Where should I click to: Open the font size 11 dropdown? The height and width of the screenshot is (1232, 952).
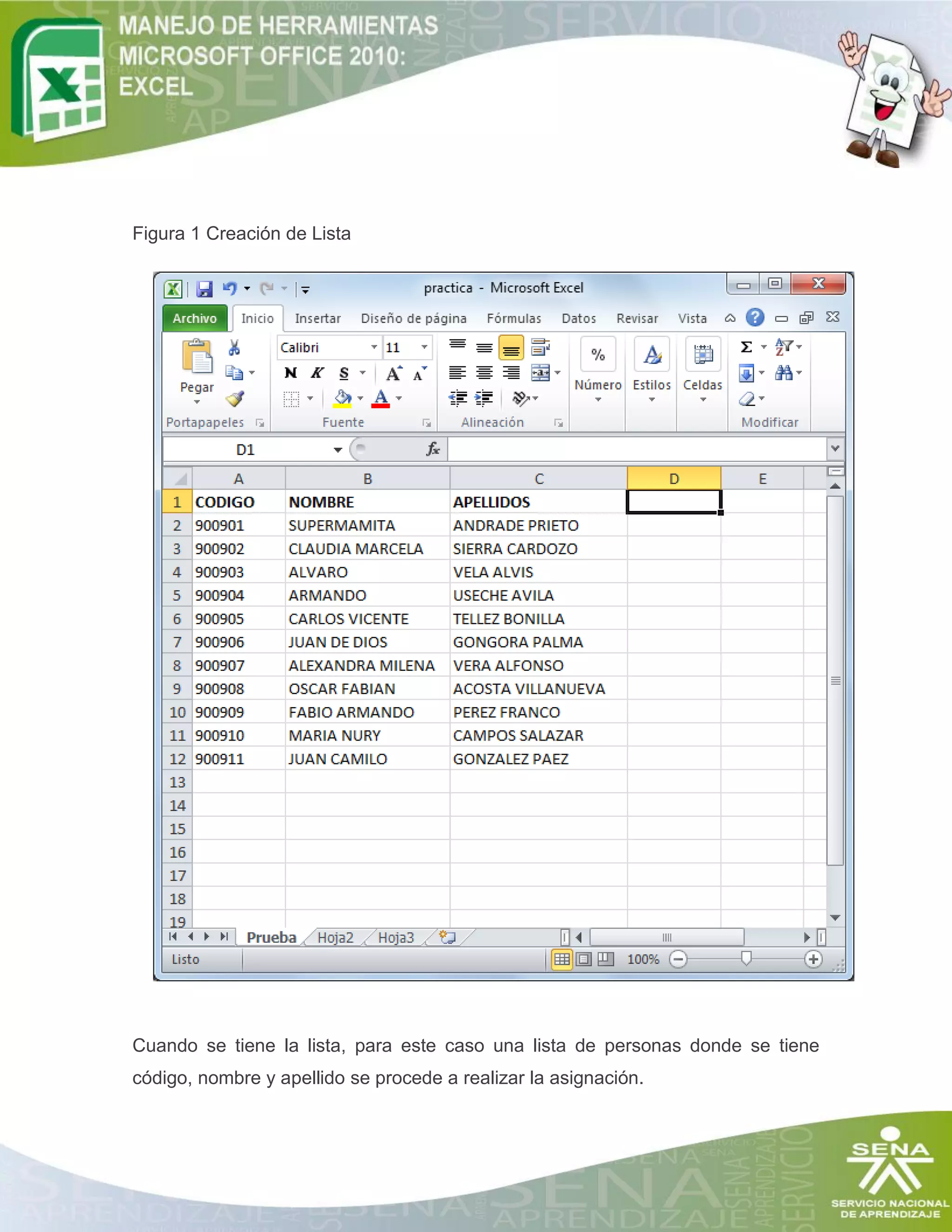(x=424, y=347)
